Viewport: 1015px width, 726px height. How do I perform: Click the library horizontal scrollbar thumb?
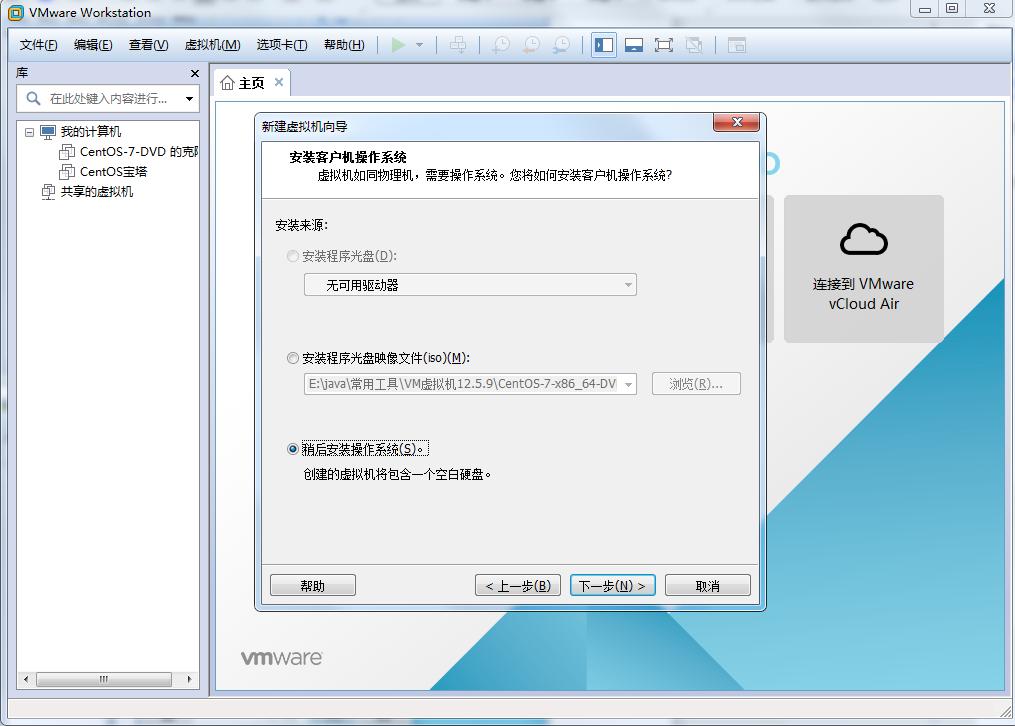point(104,679)
